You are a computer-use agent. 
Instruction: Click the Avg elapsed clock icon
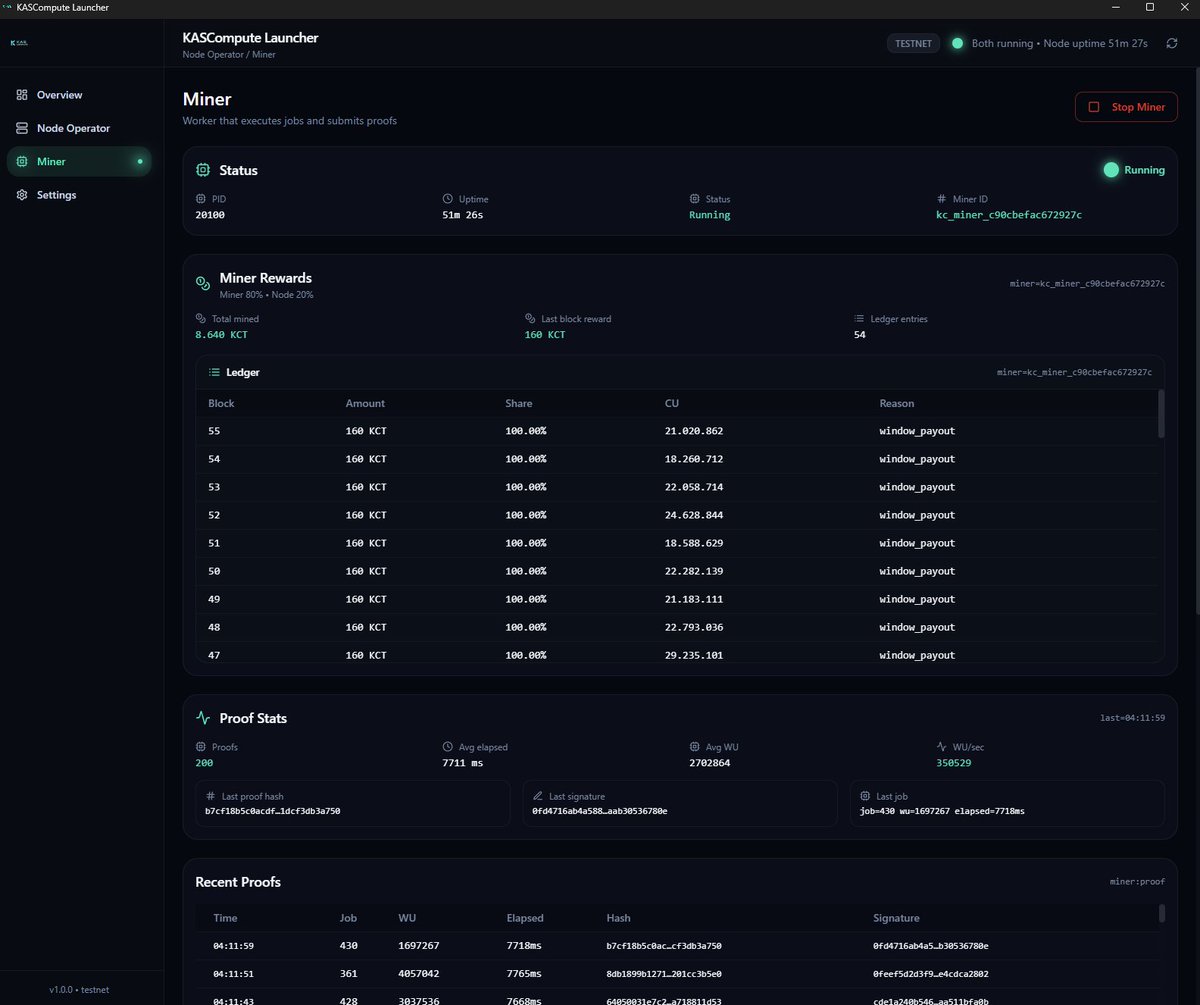point(447,747)
